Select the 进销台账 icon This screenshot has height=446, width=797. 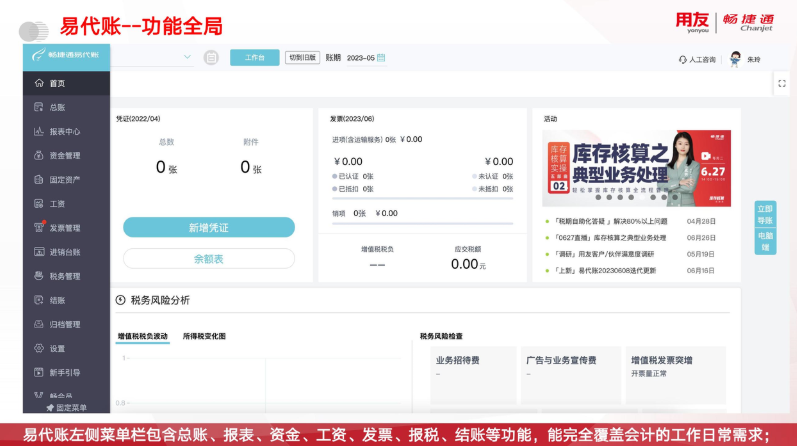39,252
